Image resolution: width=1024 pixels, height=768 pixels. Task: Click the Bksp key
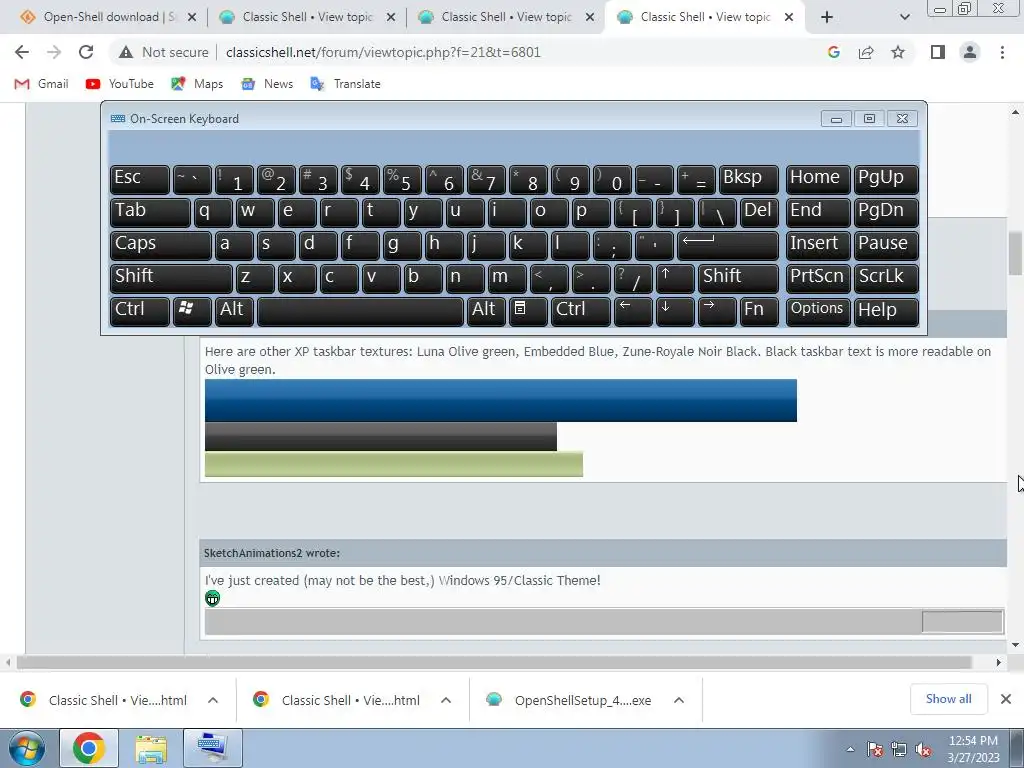(x=748, y=179)
